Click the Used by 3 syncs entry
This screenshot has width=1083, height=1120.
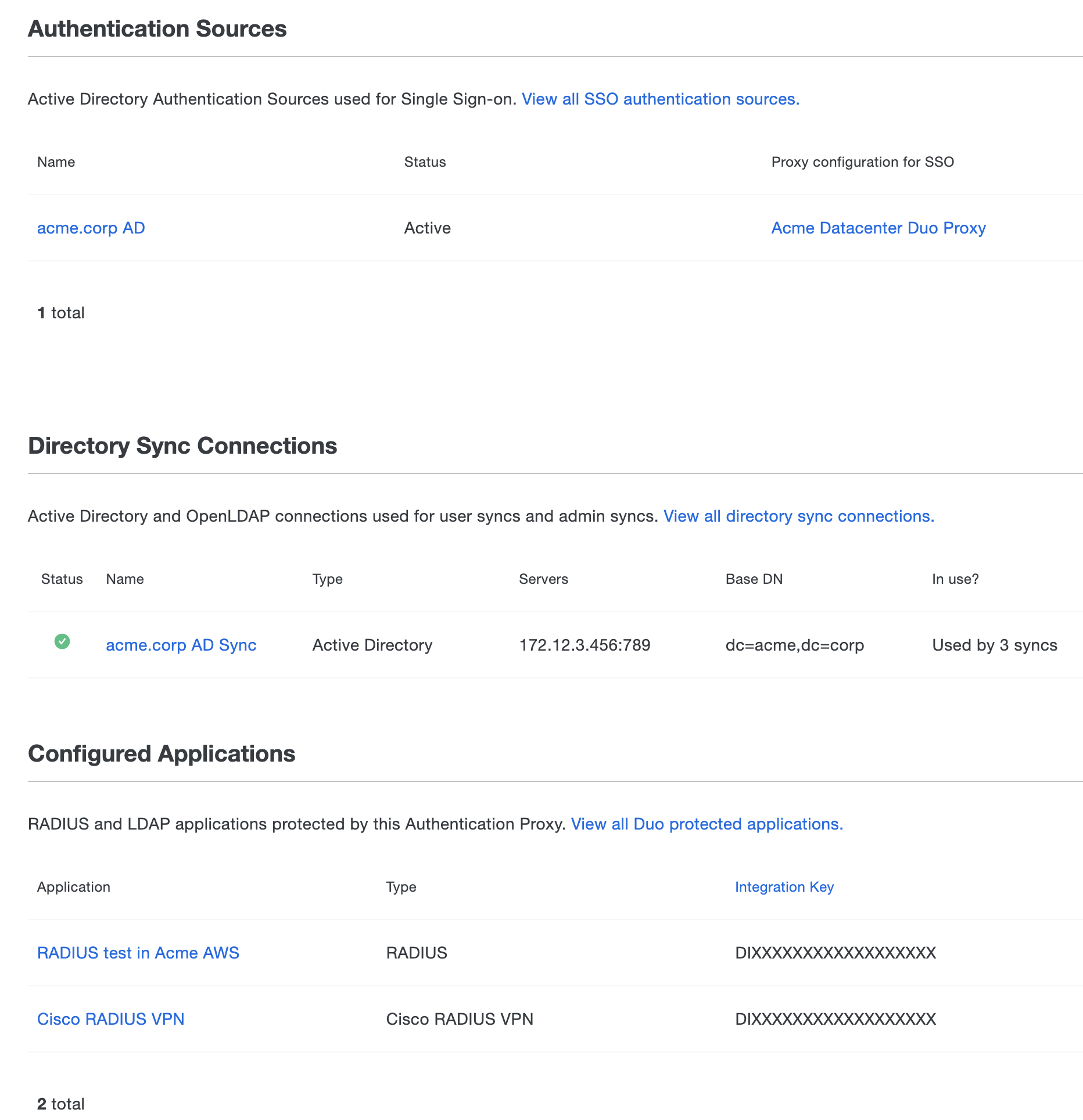(x=994, y=645)
